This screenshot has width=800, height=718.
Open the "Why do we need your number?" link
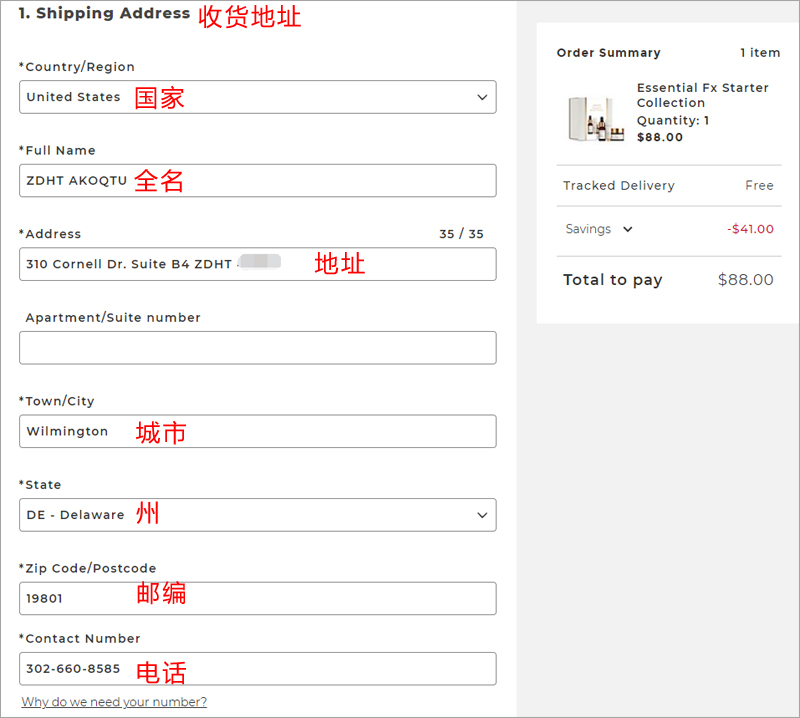(x=114, y=702)
